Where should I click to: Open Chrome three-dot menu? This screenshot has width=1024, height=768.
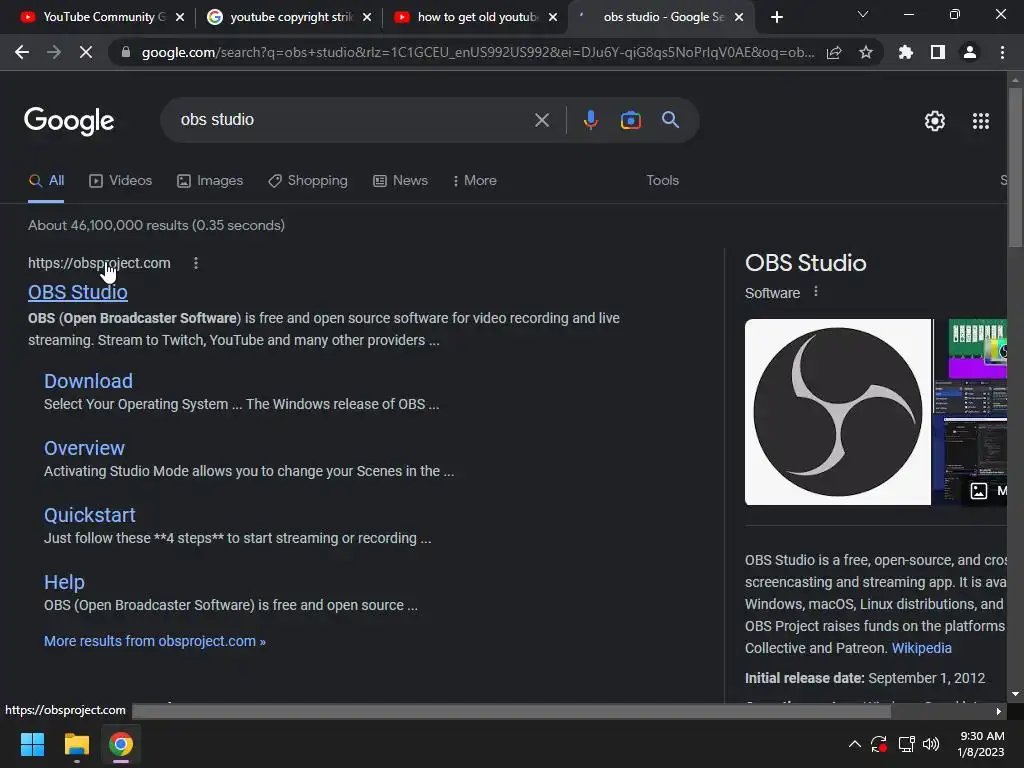click(x=1002, y=52)
